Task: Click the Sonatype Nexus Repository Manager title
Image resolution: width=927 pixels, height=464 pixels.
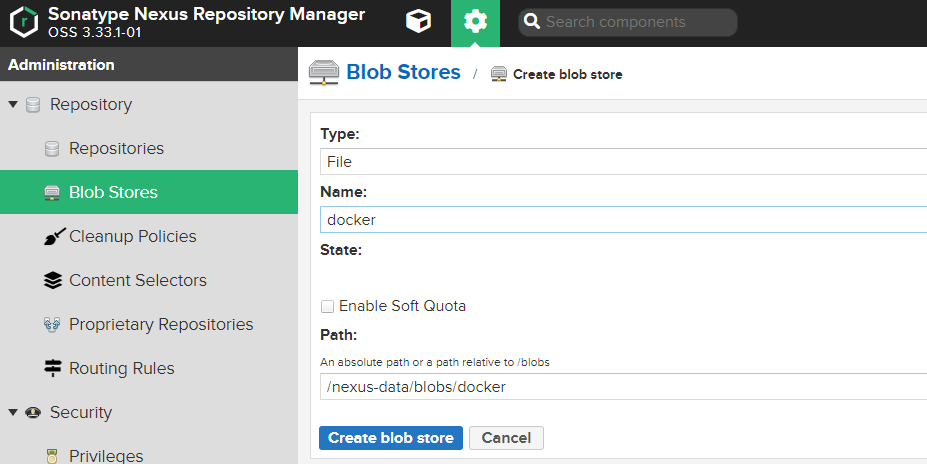Action: tap(206, 14)
